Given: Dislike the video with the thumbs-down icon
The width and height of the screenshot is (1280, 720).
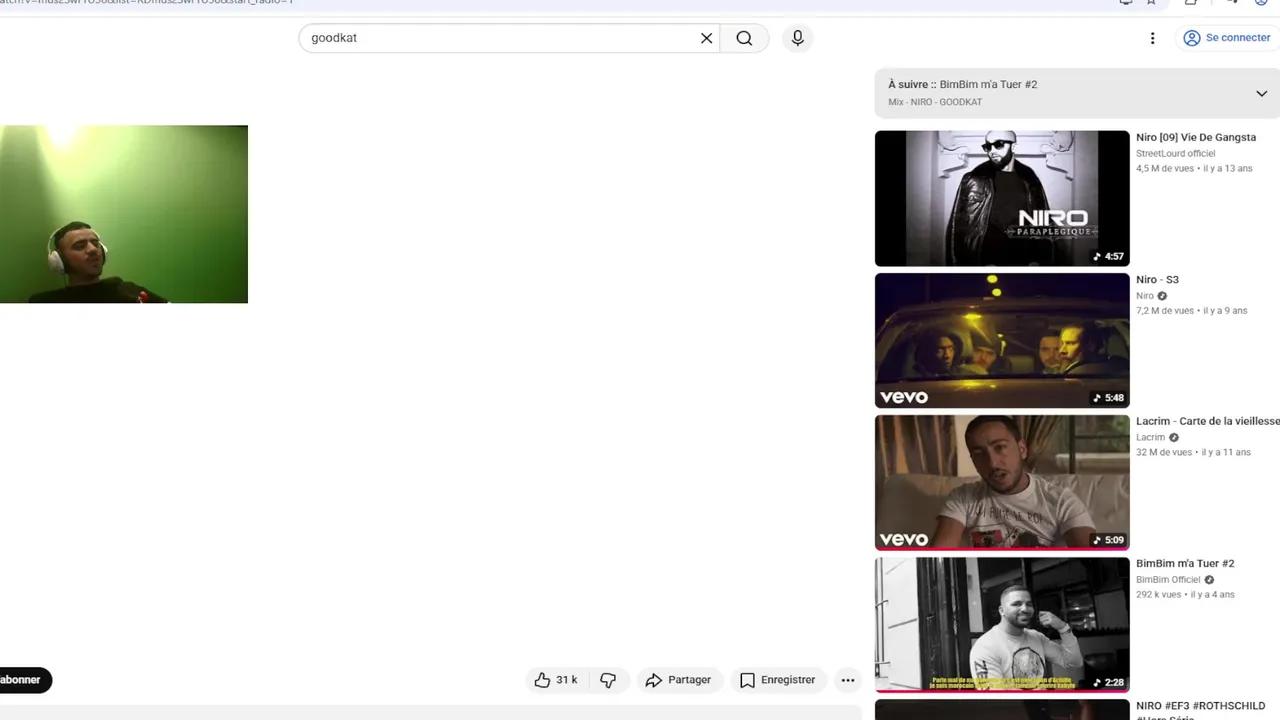Looking at the screenshot, I should (608, 680).
